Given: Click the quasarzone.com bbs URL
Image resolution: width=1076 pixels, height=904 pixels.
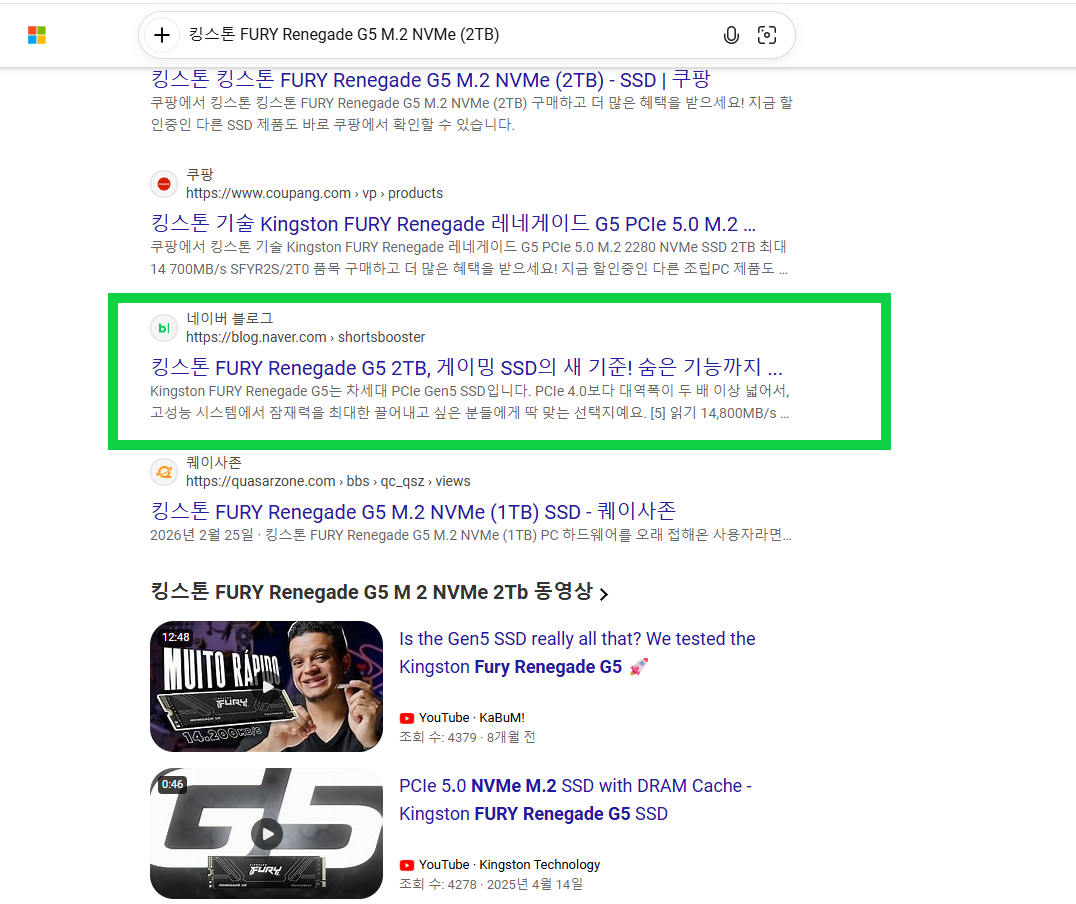Looking at the screenshot, I should pos(328,482).
